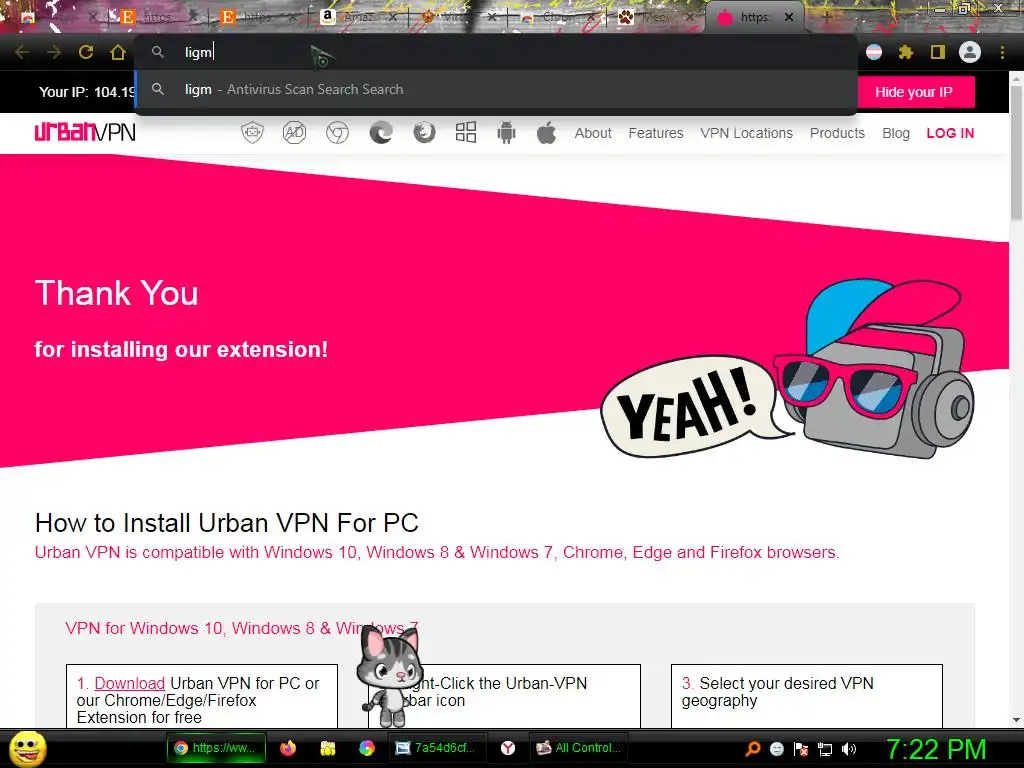1024x768 pixels.
Task: Select the 'ligm - Antivirus Scan Search' suggestion
Action: (x=496, y=89)
